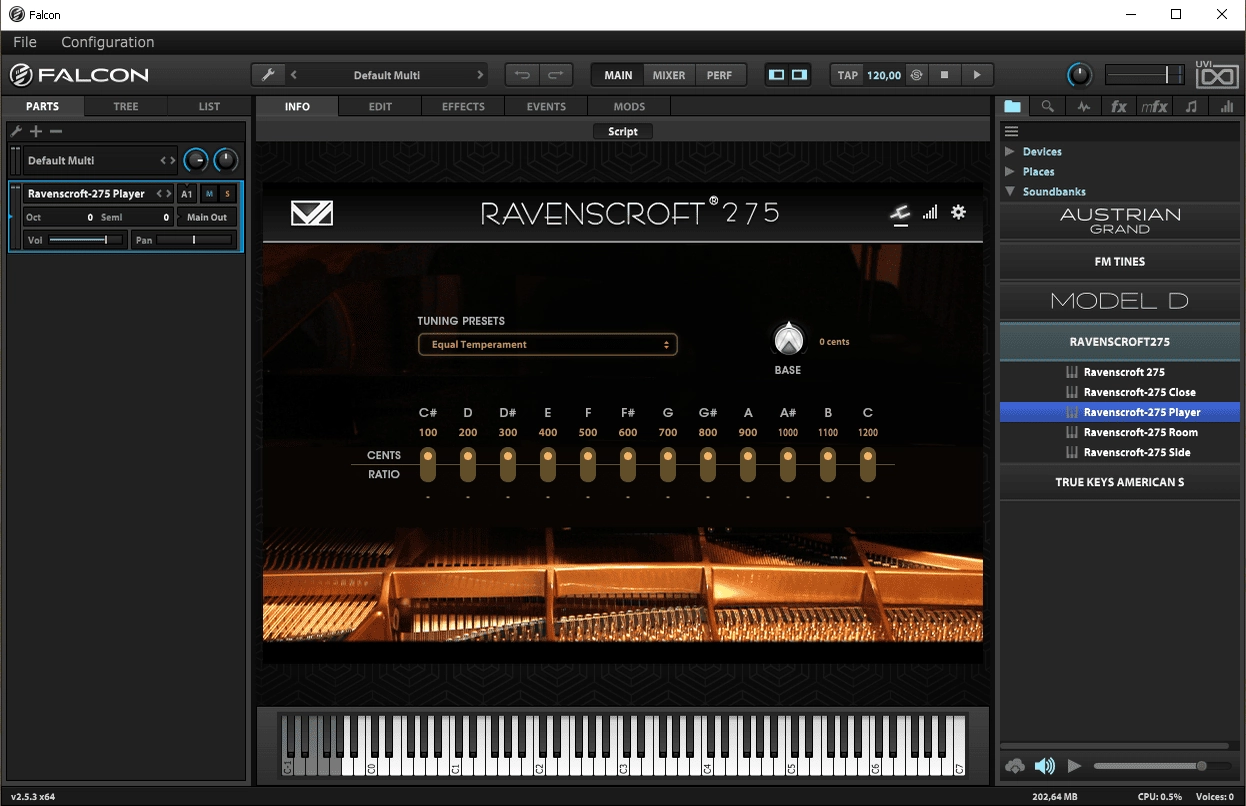This screenshot has height=806, width=1246.
Task: Click the master volume slider in the top bar
Action: pos(1144,75)
